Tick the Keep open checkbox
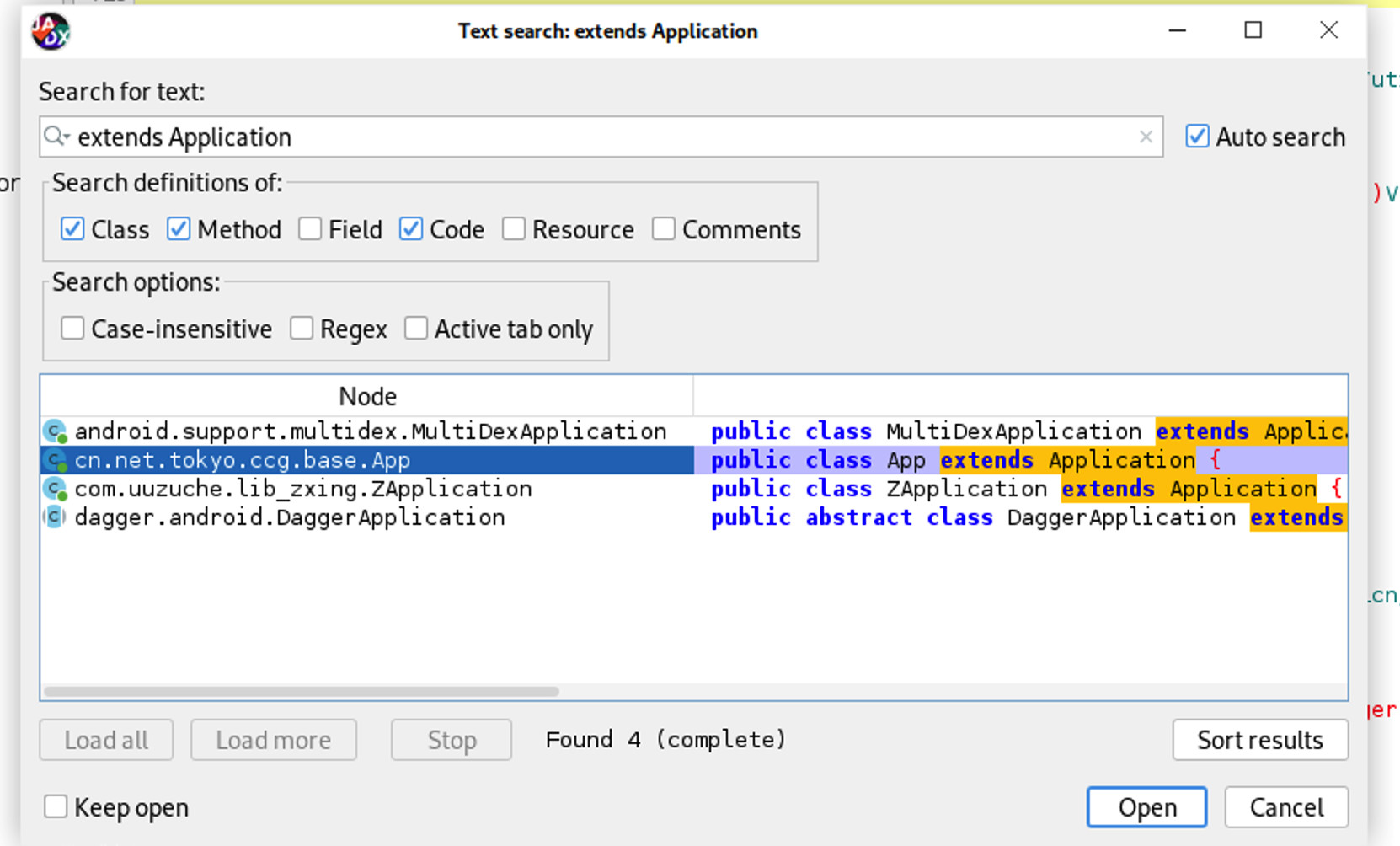Viewport: 1400px width, 846px height. coord(56,807)
